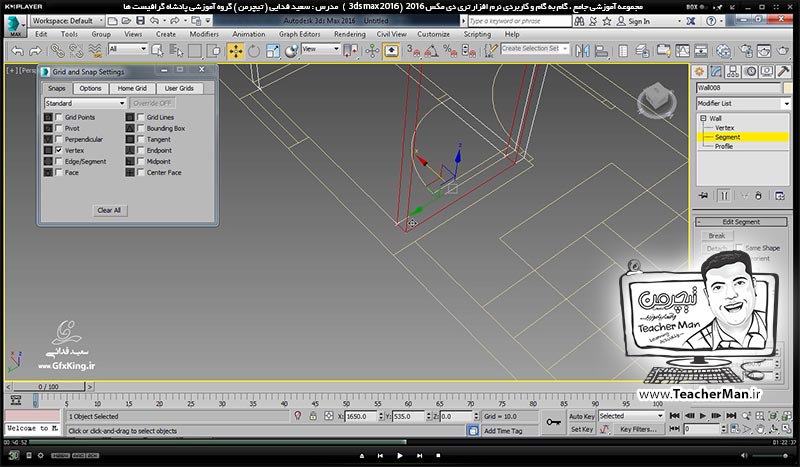Screen dimensions: 800x467
Task: Open the Graph Editors menu
Action: [299, 34]
